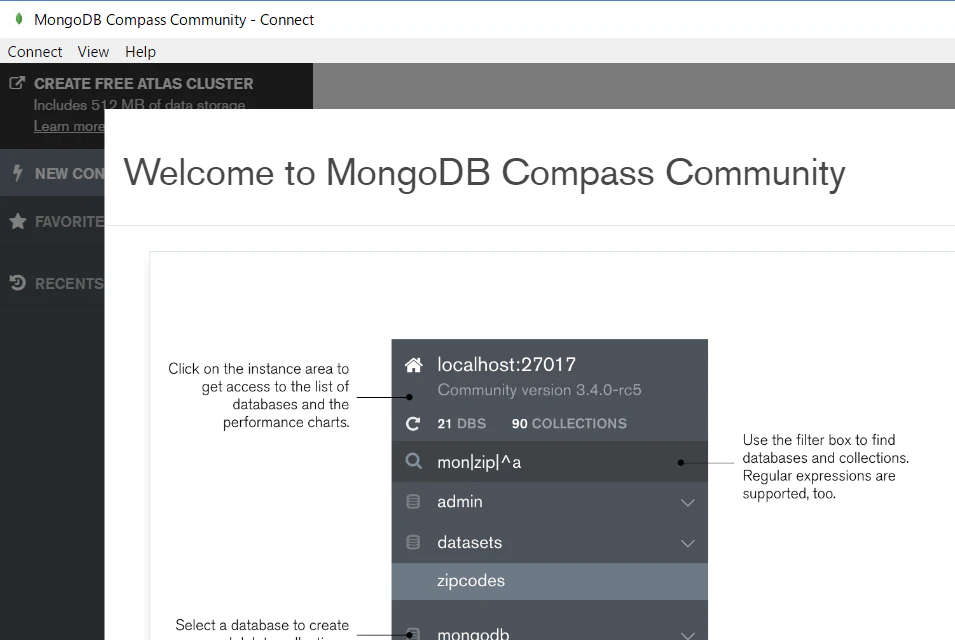Viewport: 955px width, 640px height.
Task: Open the Connect menu
Action: [x=35, y=52]
